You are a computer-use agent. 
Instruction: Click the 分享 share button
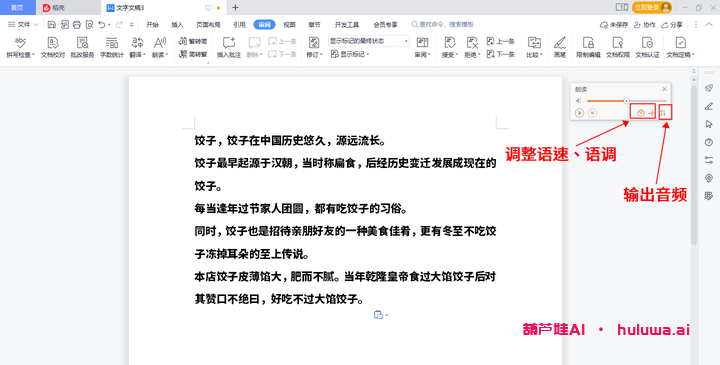click(x=672, y=25)
